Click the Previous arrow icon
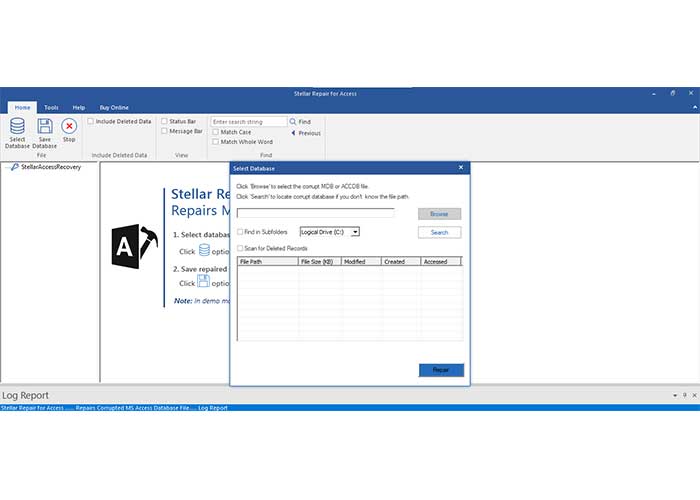 (x=293, y=133)
